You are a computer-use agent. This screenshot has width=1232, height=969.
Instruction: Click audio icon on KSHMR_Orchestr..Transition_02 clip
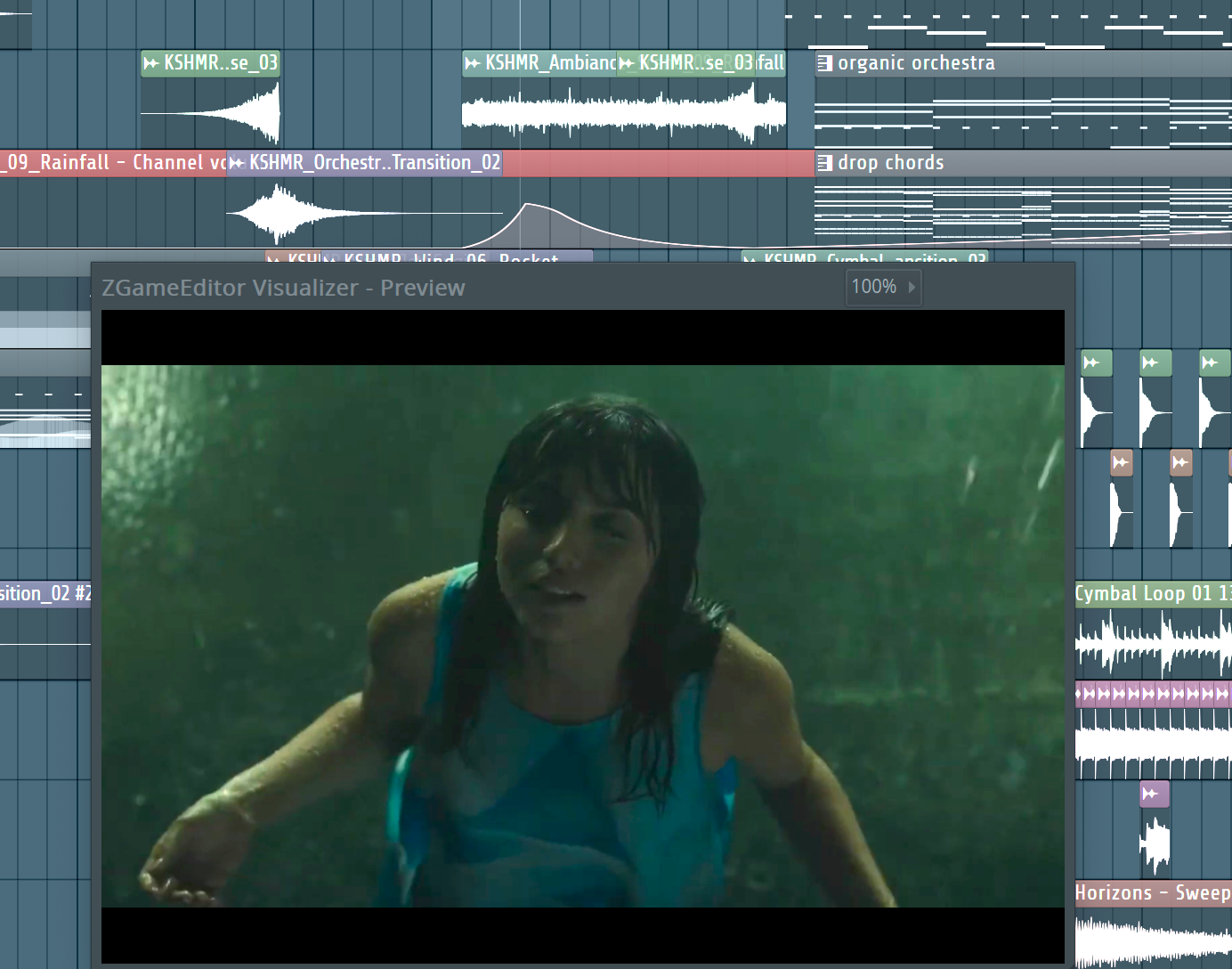click(x=237, y=163)
